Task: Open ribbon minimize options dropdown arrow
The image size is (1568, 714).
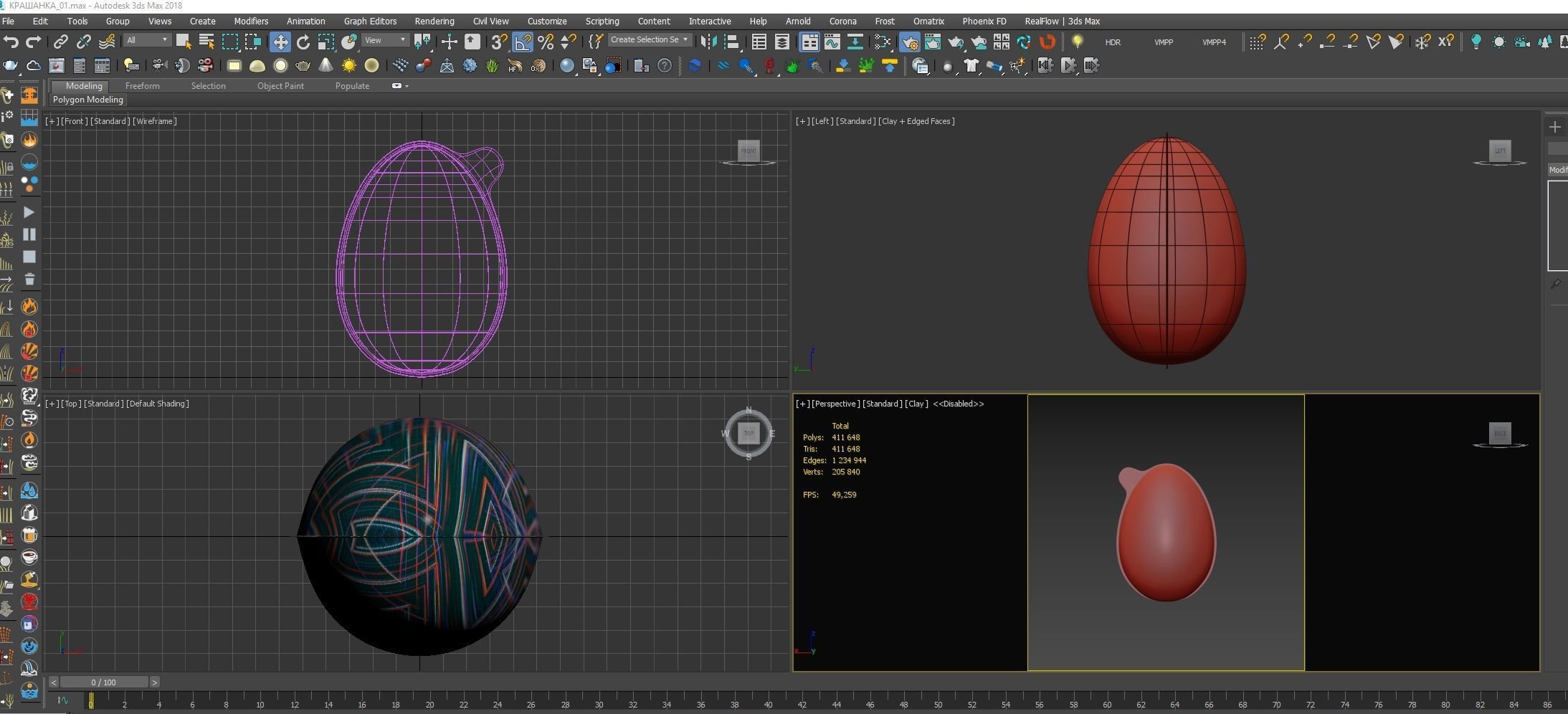Action: 407,86
